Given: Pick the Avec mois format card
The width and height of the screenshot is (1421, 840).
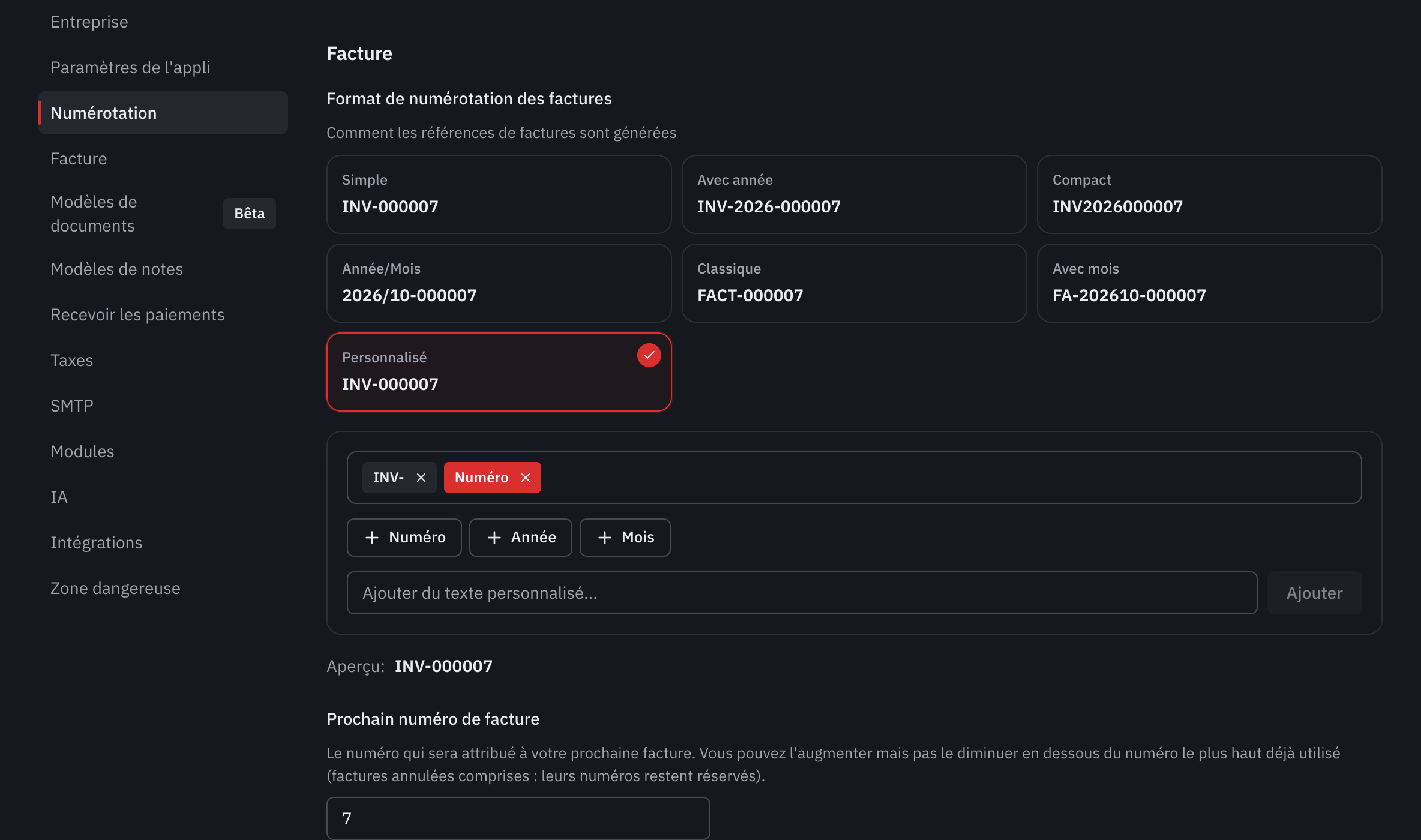Looking at the screenshot, I should point(1210,283).
